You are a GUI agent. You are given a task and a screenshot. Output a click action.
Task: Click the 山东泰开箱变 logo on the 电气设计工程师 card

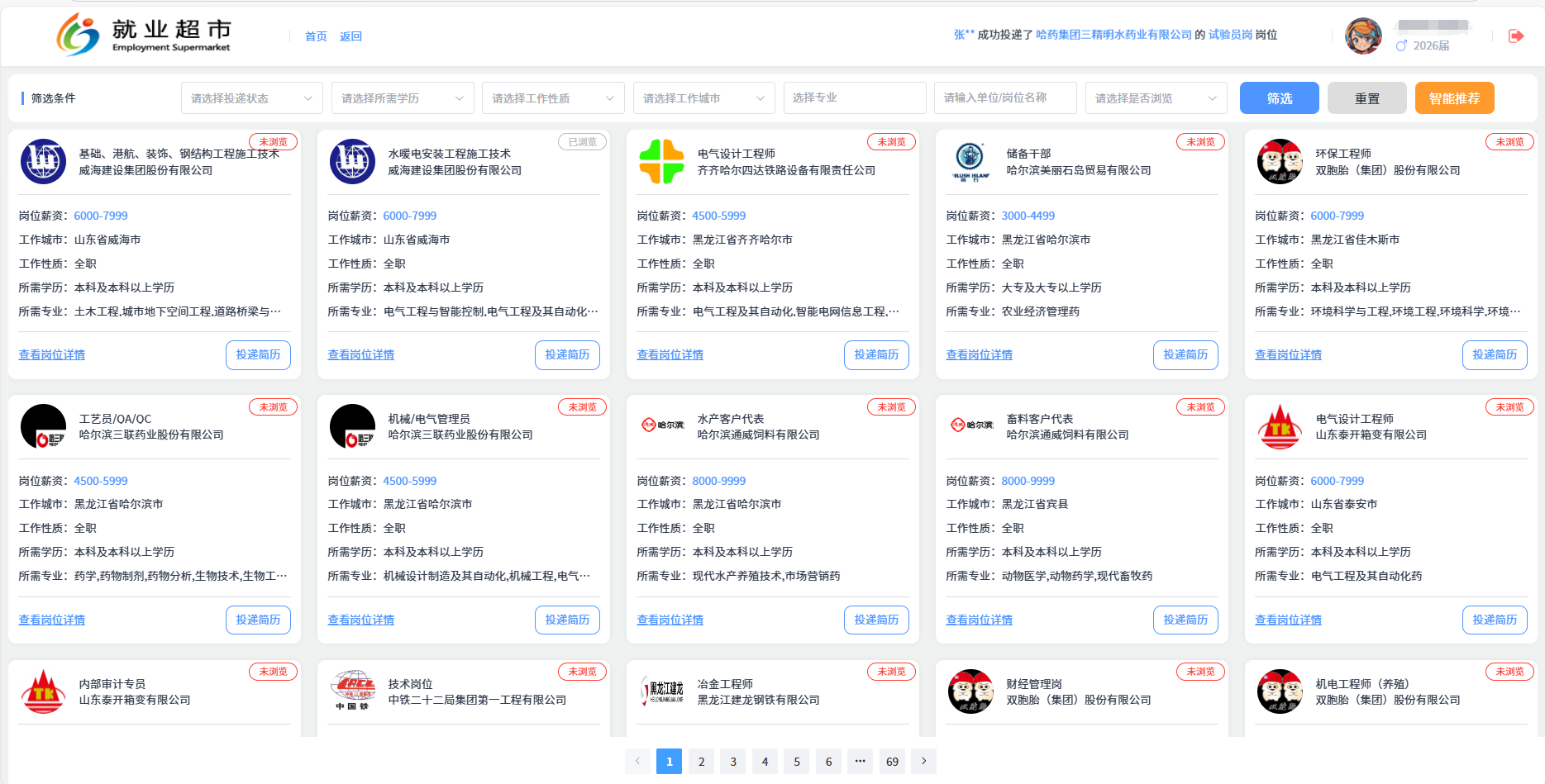(1280, 426)
